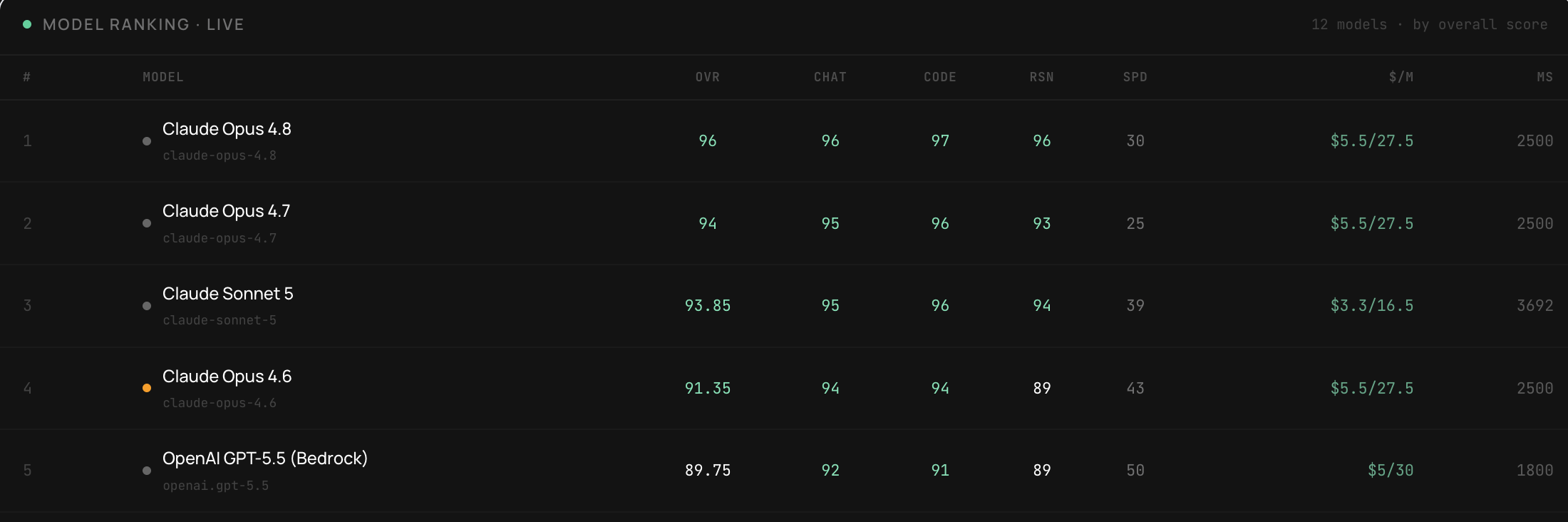
Task: Sort by the CODE column header
Action: click(x=940, y=77)
